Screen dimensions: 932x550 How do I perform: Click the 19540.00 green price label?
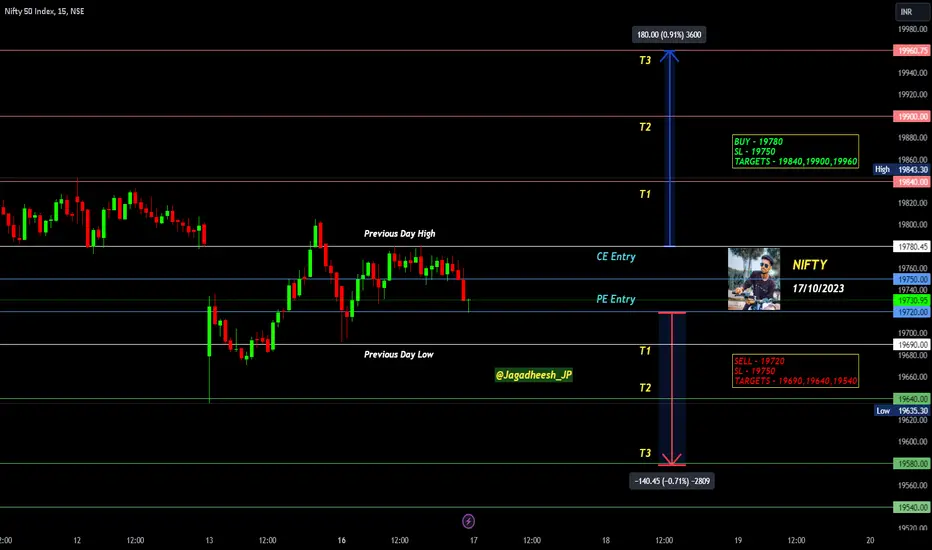[x=912, y=507]
